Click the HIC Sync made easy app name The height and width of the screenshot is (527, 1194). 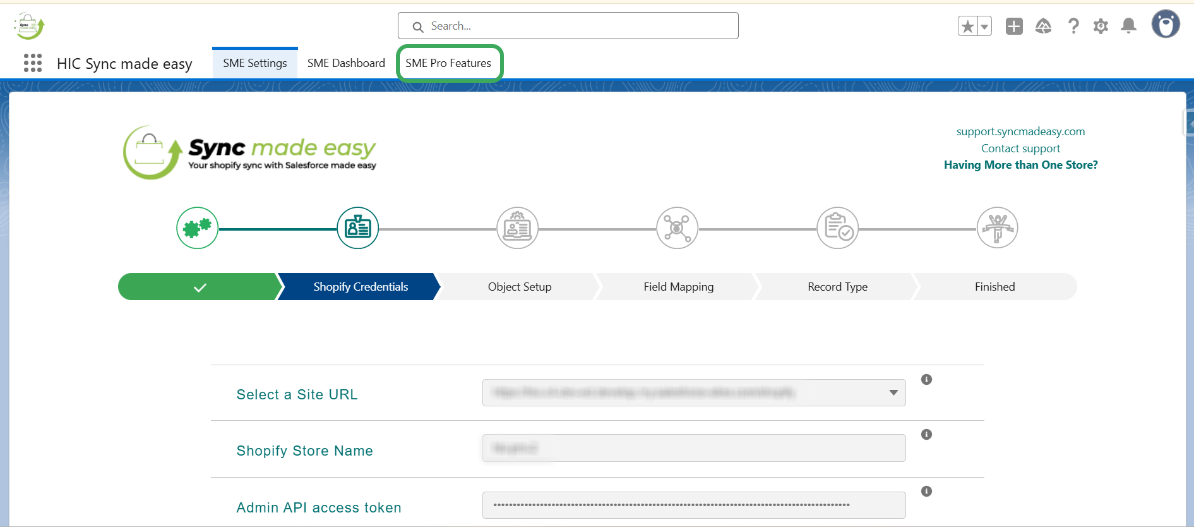pos(124,64)
